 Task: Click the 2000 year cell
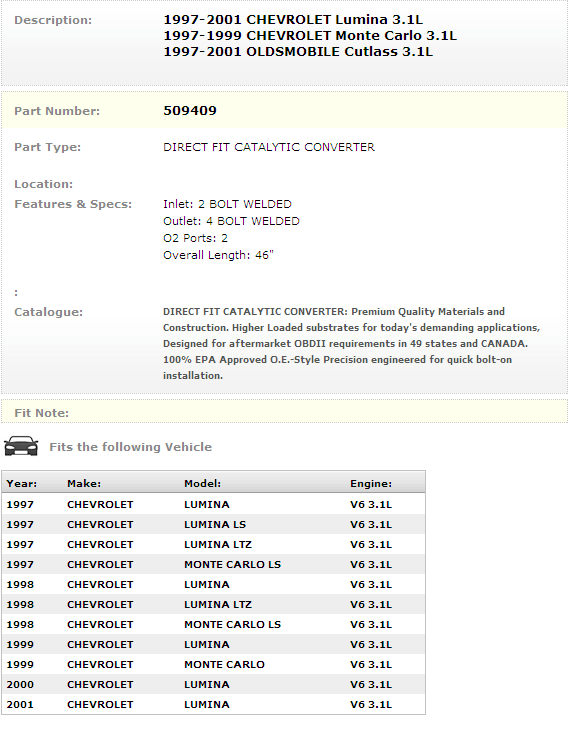20,684
